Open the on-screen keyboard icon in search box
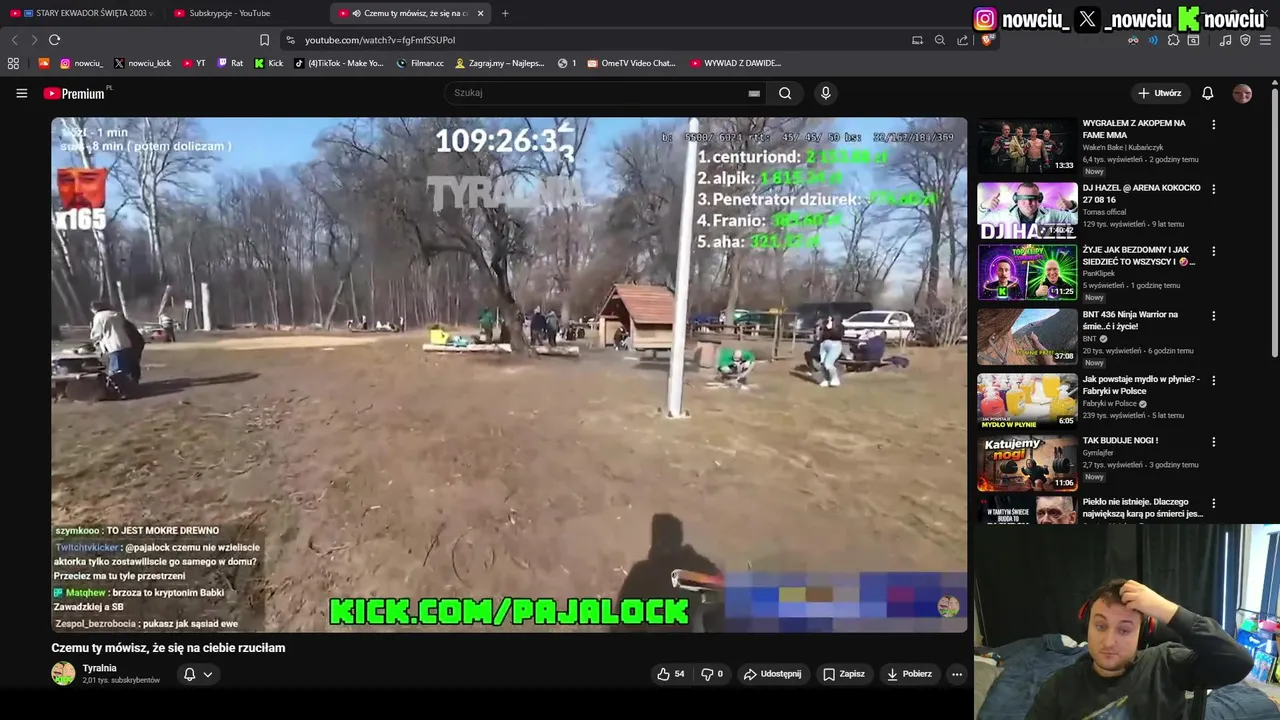The width and height of the screenshot is (1280, 720). [x=754, y=93]
